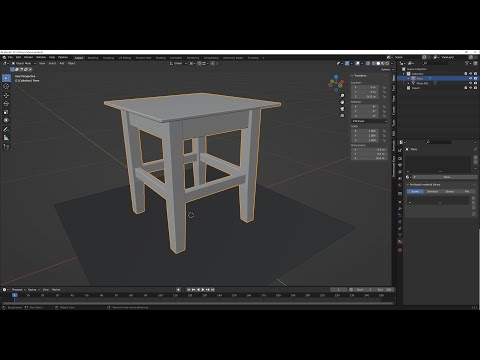The image size is (480, 360).
Task: Click the zoom magnifier viewport icon
Action: click(x=342, y=95)
